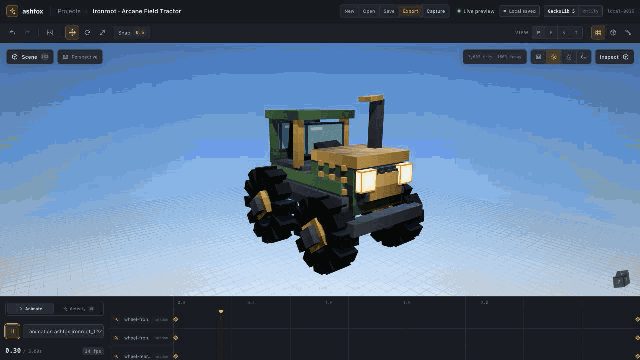Click the Open menu button

369,11
